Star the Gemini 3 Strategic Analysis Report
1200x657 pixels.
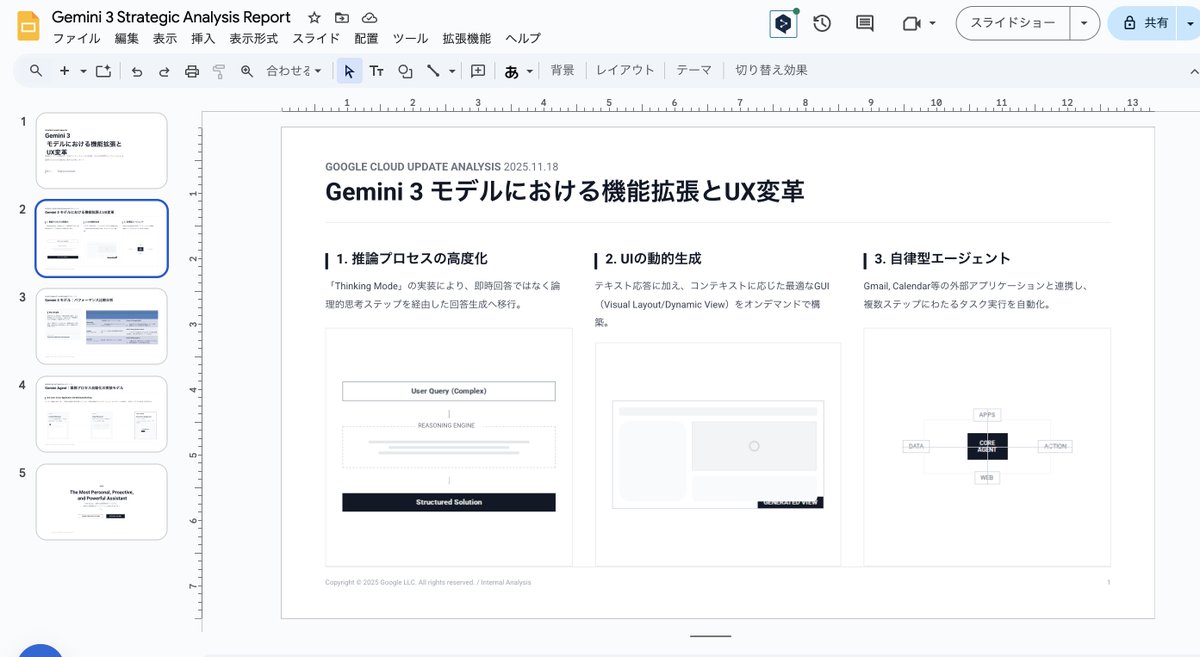point(315,18)
